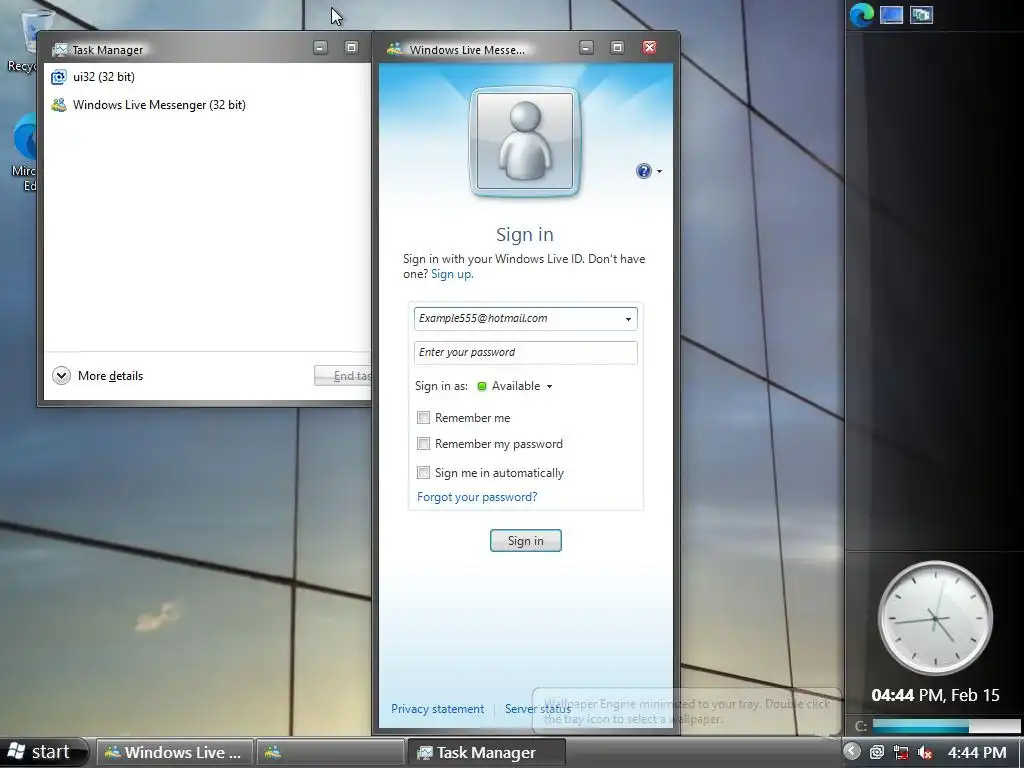Select the ui32 (32 bit) row

[208, 77]
